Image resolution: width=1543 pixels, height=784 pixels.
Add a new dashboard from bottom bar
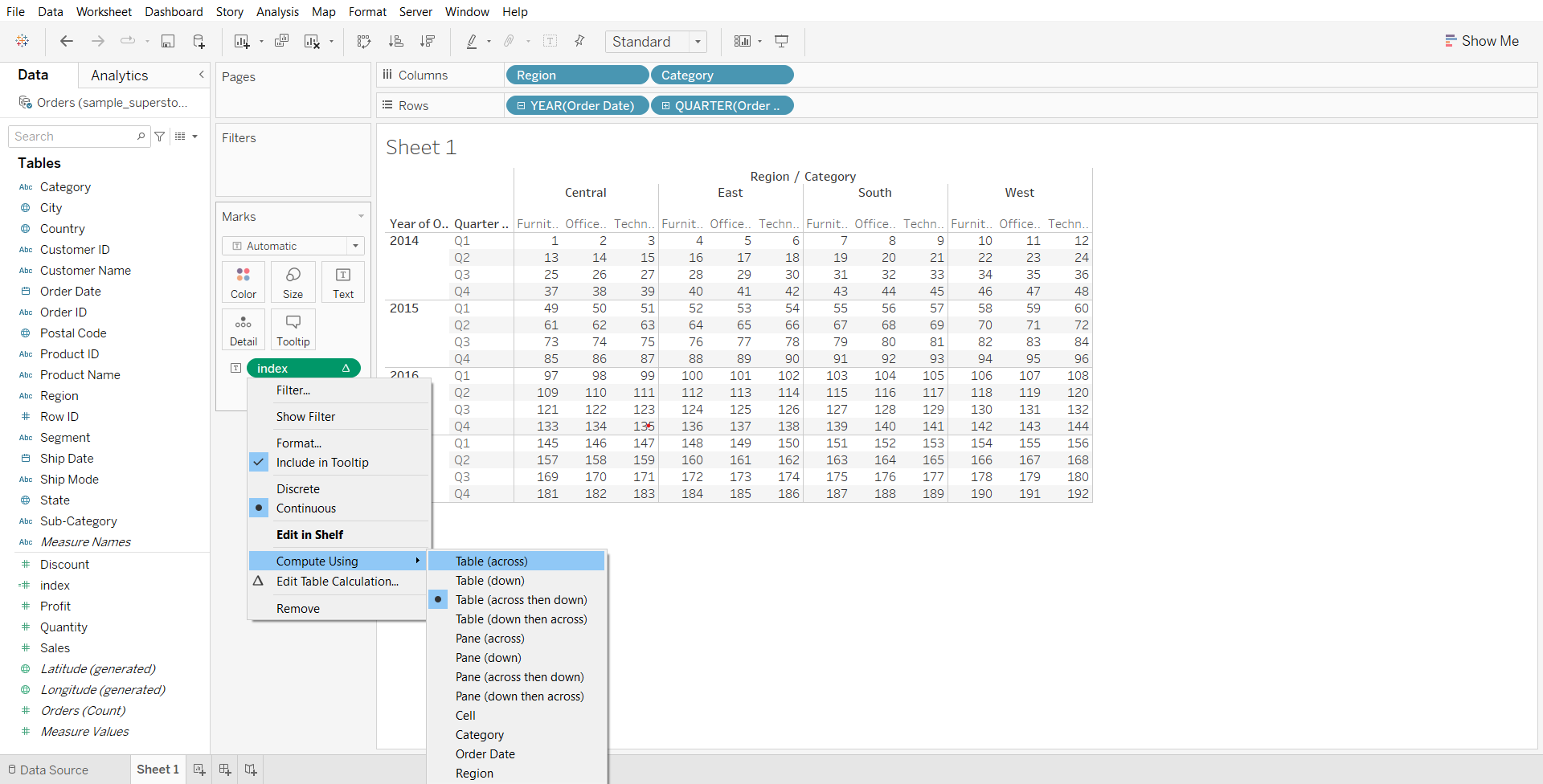tap(225, 770)
